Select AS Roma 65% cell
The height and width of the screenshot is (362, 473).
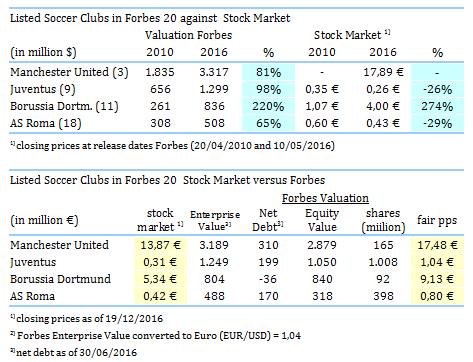click(268, 123)
